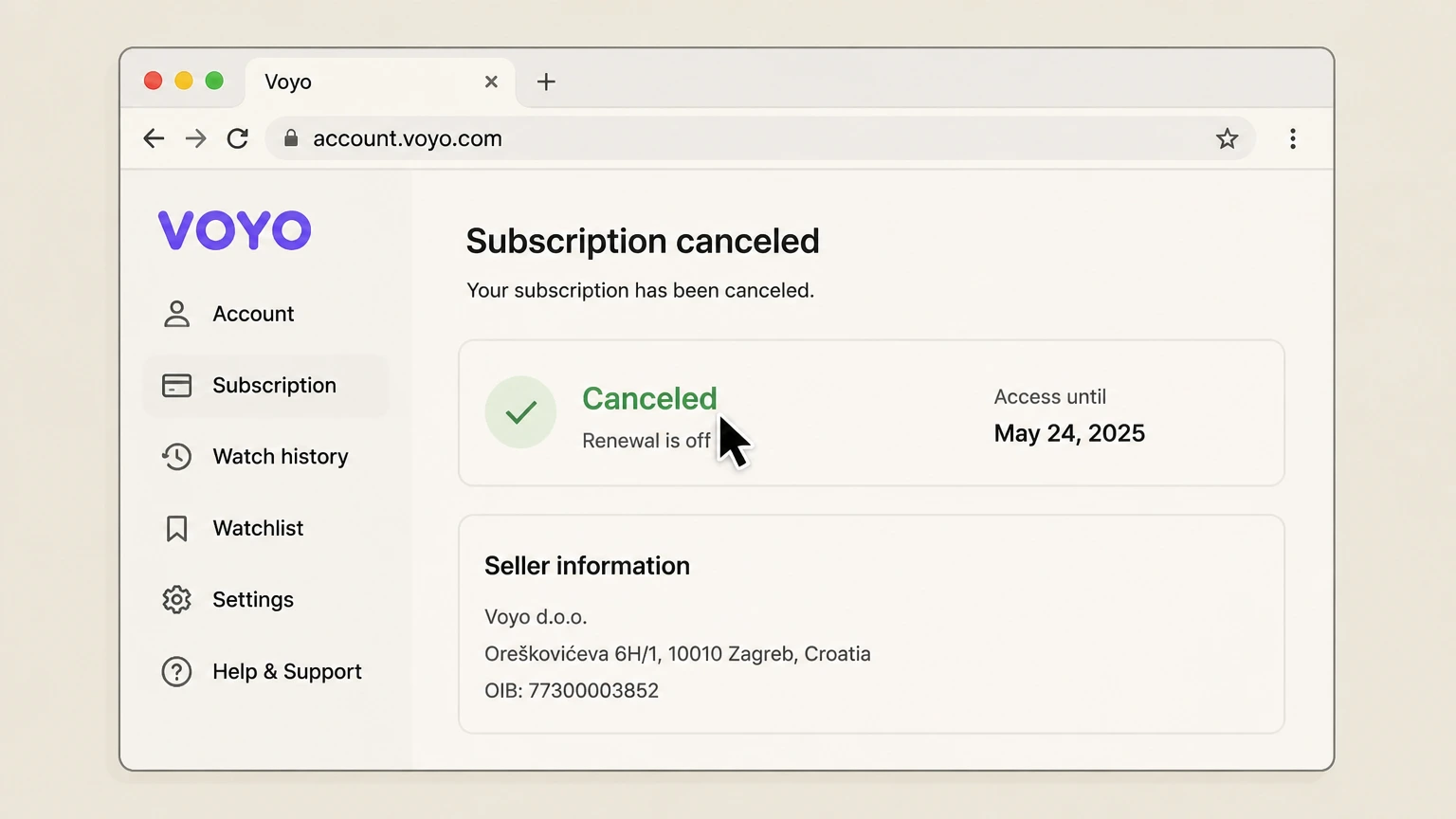Open the browser three-dot menu
Image resolution: width=1456 pixels, height=819 pixels.
[1293, 138]
